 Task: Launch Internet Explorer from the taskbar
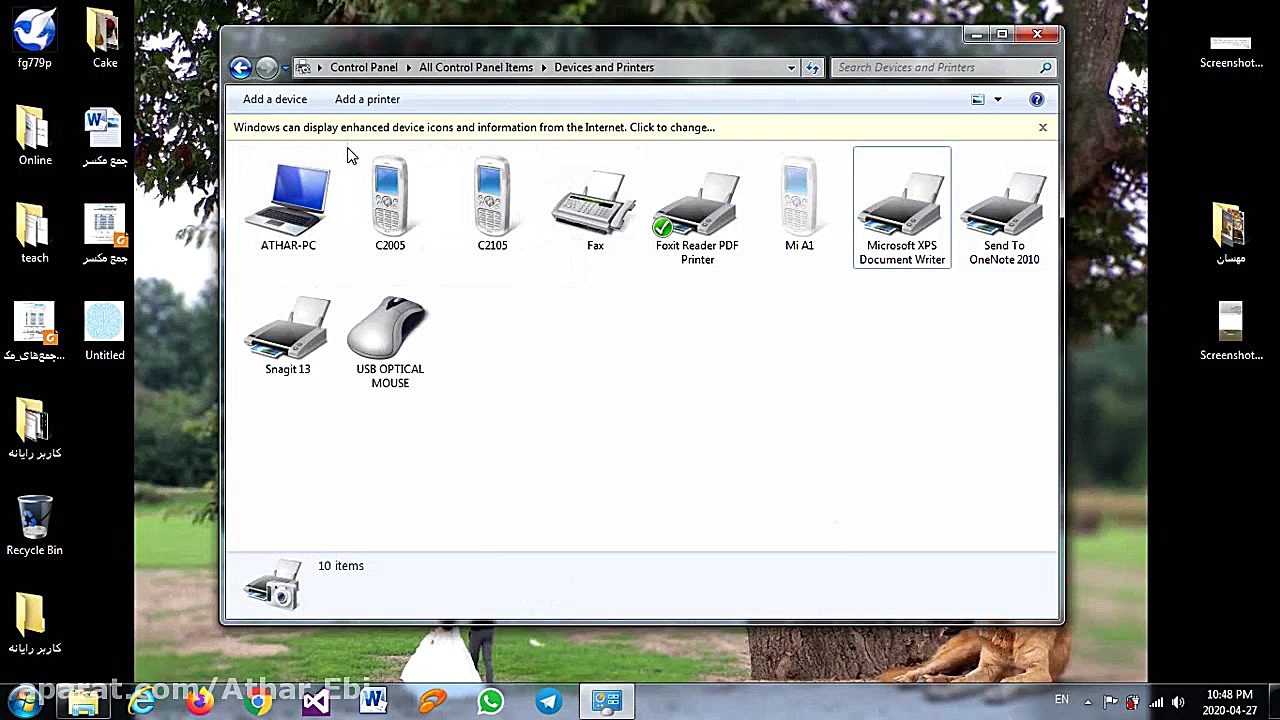(x=142, y=702)
